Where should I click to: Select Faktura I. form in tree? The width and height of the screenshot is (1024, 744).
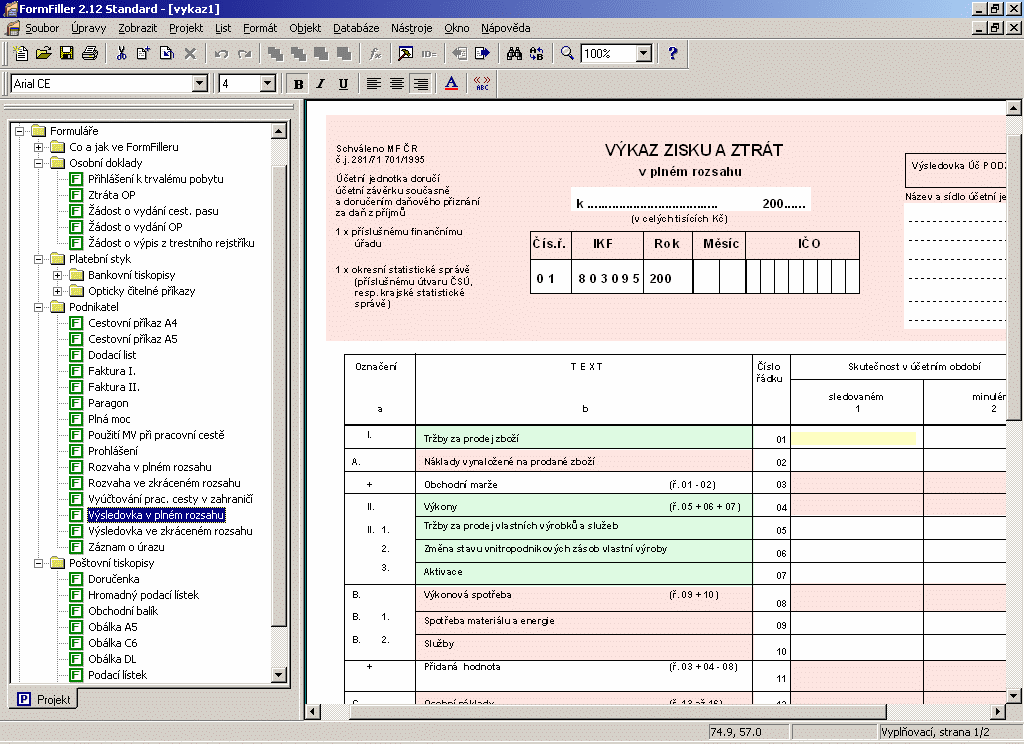coord(111,371)
